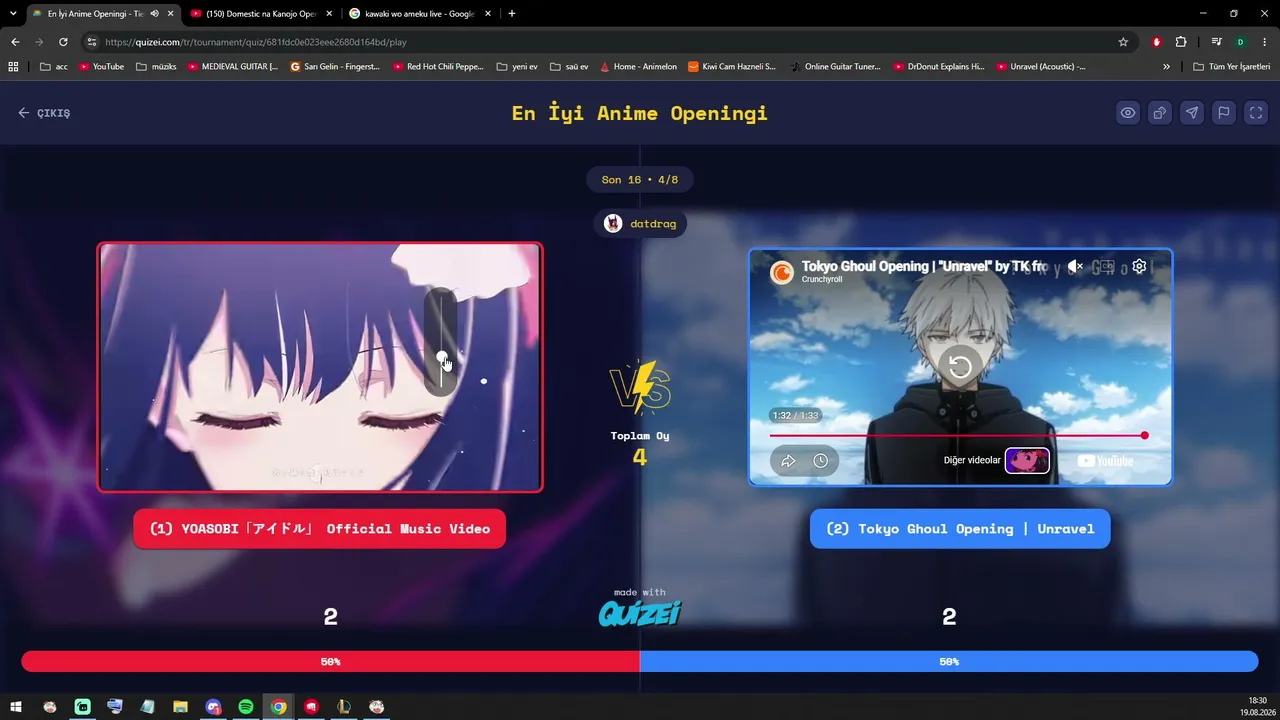The image size is (1280, 720).
Task: Open the Chrome three-dot menu
Action: 1264,42
